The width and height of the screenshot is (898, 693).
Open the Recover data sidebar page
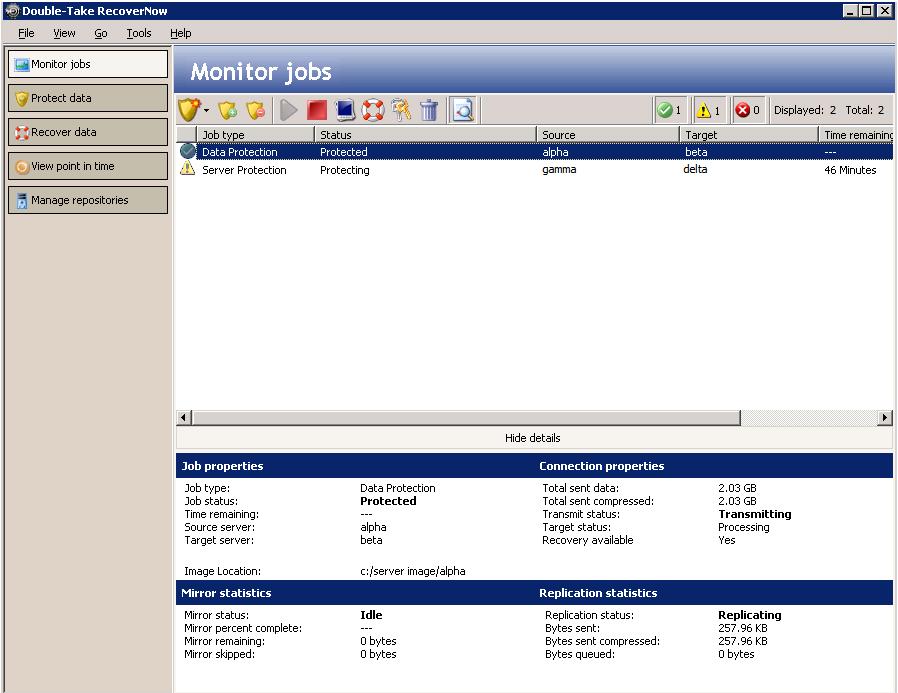(x=88, y=132)
